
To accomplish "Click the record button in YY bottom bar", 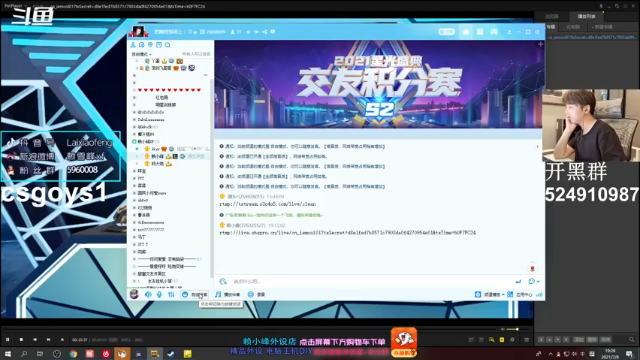I will [x=257, y=294].
